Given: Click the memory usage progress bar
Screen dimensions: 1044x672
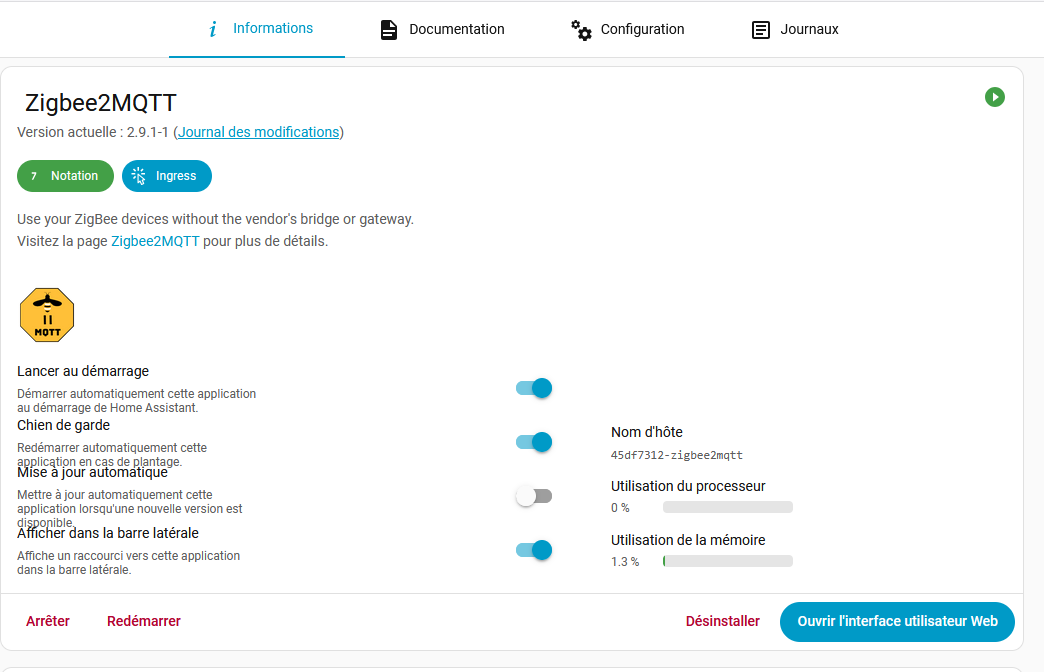Looking at the screenshot, I should [727, 561].
